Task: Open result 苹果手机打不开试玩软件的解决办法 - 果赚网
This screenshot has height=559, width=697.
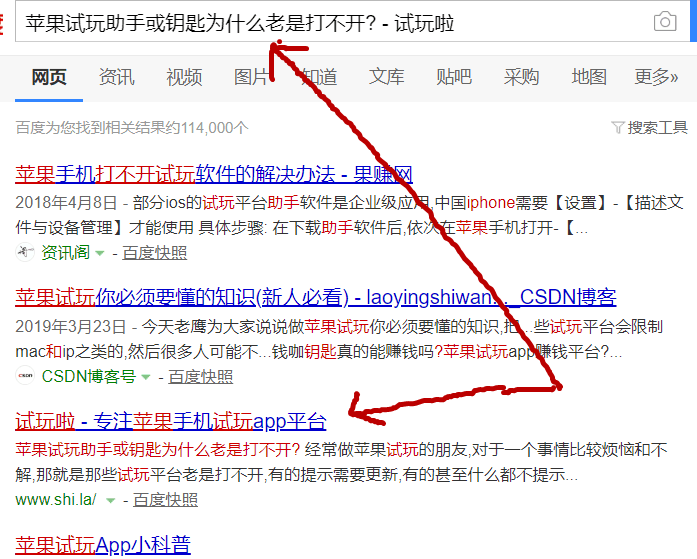Action: pyautogui.click(x=214, y=174)
